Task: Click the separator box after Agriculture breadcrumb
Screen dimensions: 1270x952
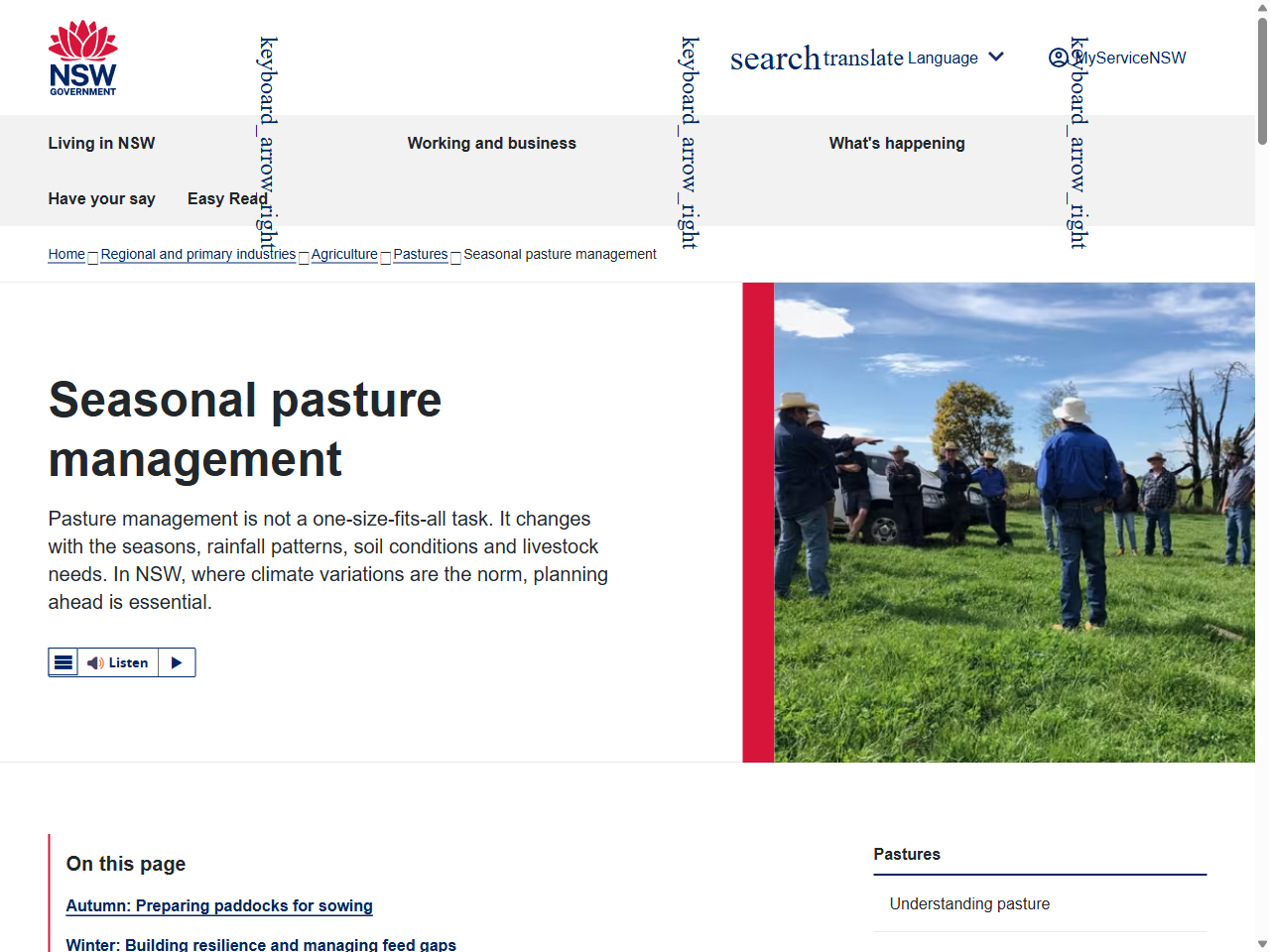Action: coord(385,259)
